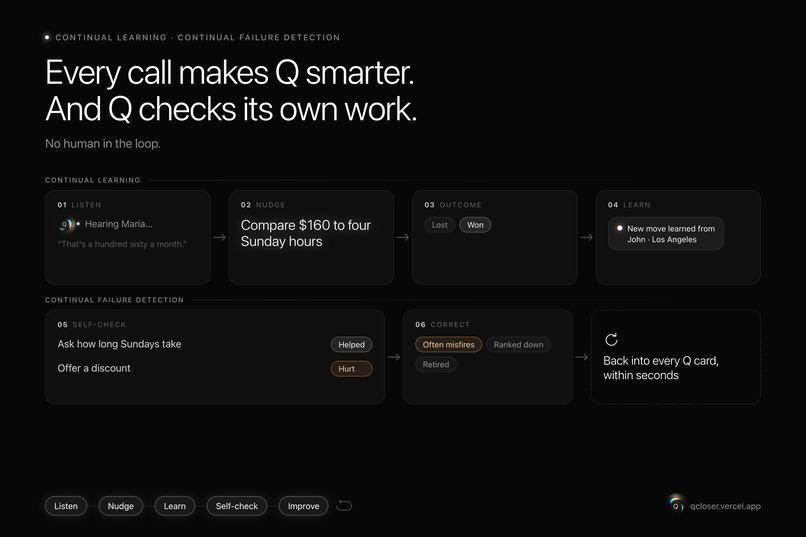Click the New move learned from John notification
This screenshot has height=537, width=806.
click(x=666, y=234)
